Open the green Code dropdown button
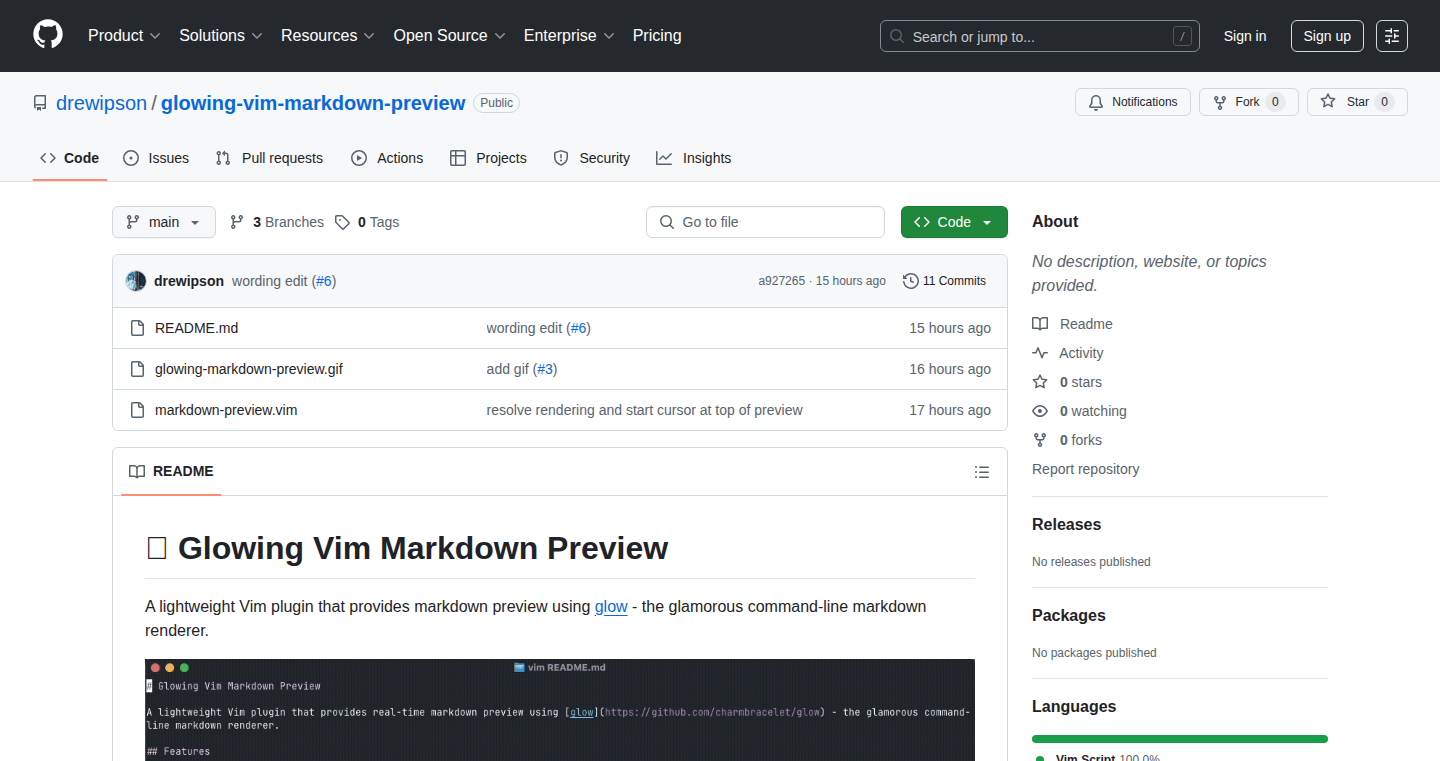 [x=954, y=222]
